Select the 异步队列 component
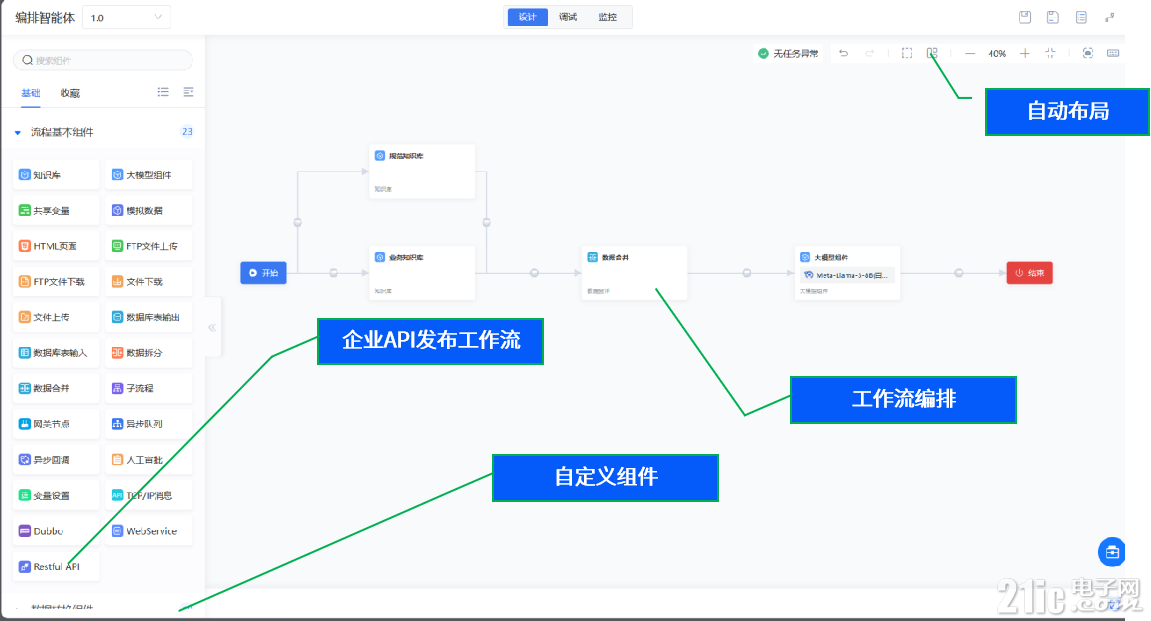 [149, 424]
